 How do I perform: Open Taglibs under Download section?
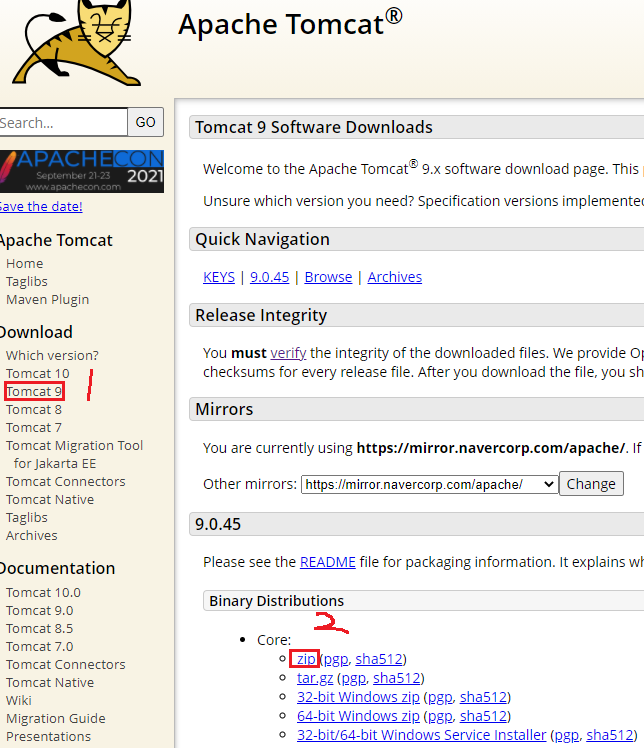27,518
